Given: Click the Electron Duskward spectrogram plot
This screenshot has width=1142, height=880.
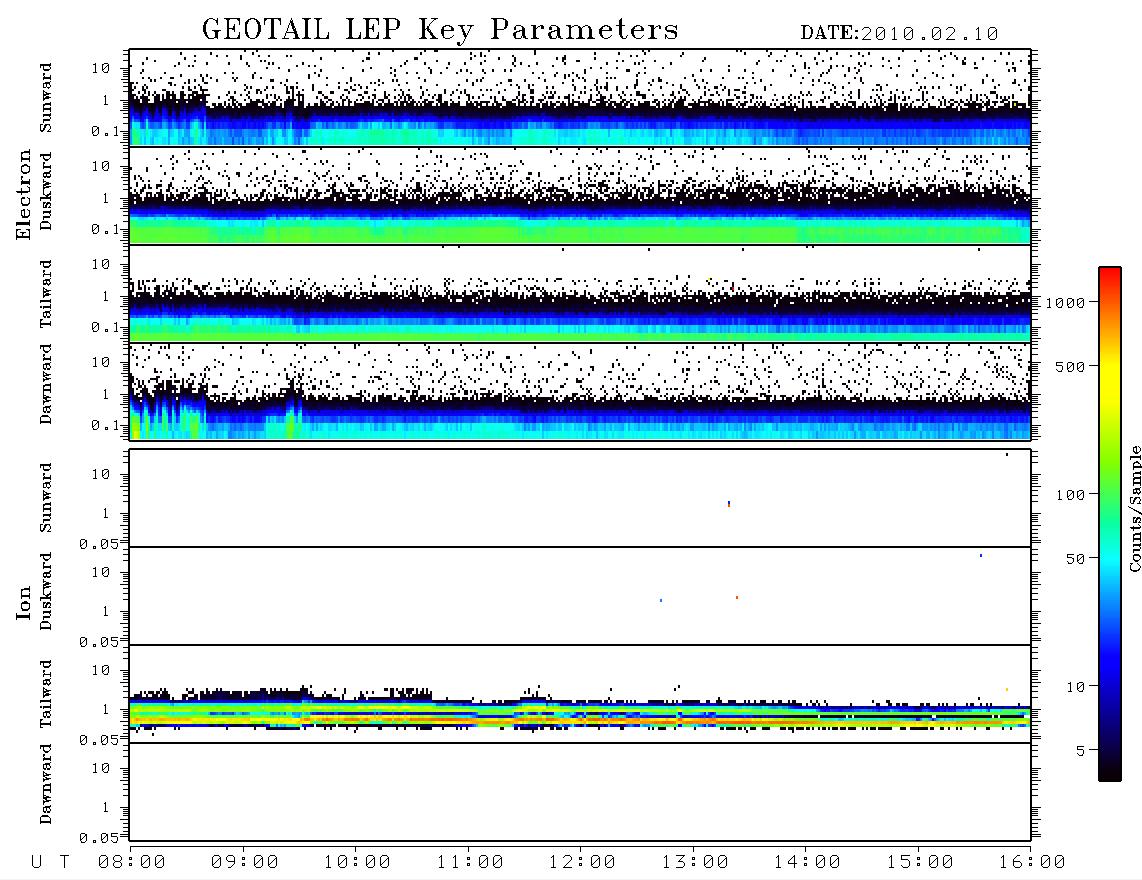Looking at the screenshot, I should pyautogui.click(x=580, y=196).
